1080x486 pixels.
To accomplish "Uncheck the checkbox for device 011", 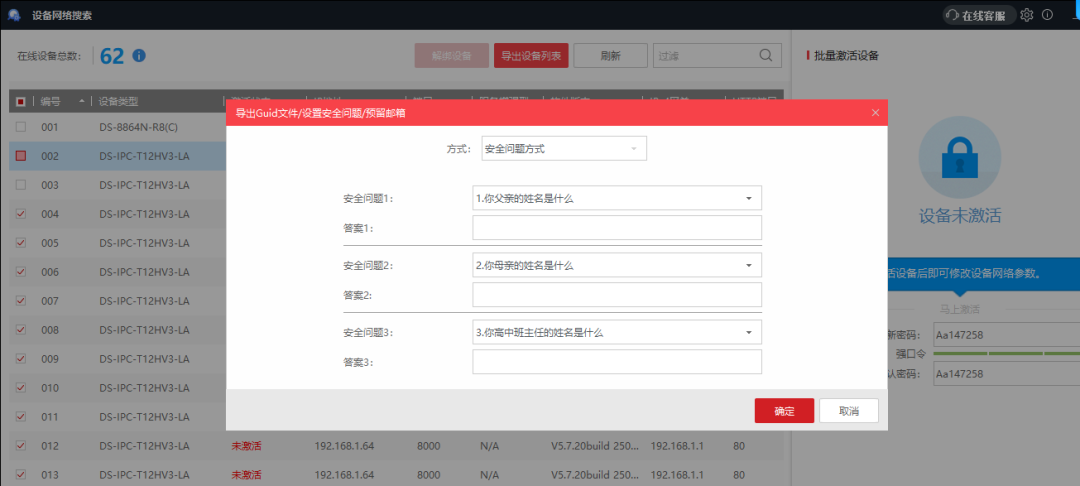I will [21, 416].
